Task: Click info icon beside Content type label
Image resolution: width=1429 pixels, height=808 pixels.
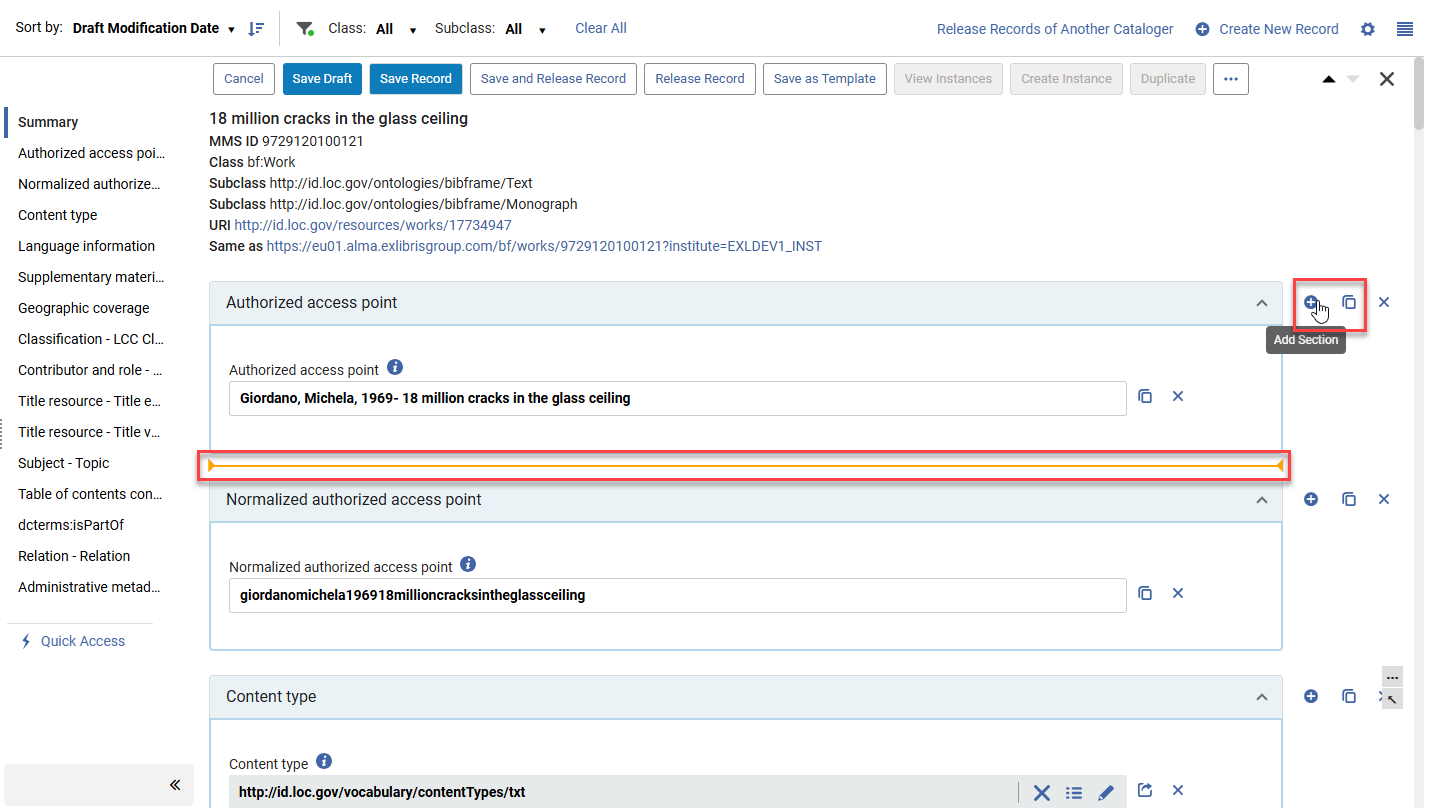Action: (x=324, y=762)
